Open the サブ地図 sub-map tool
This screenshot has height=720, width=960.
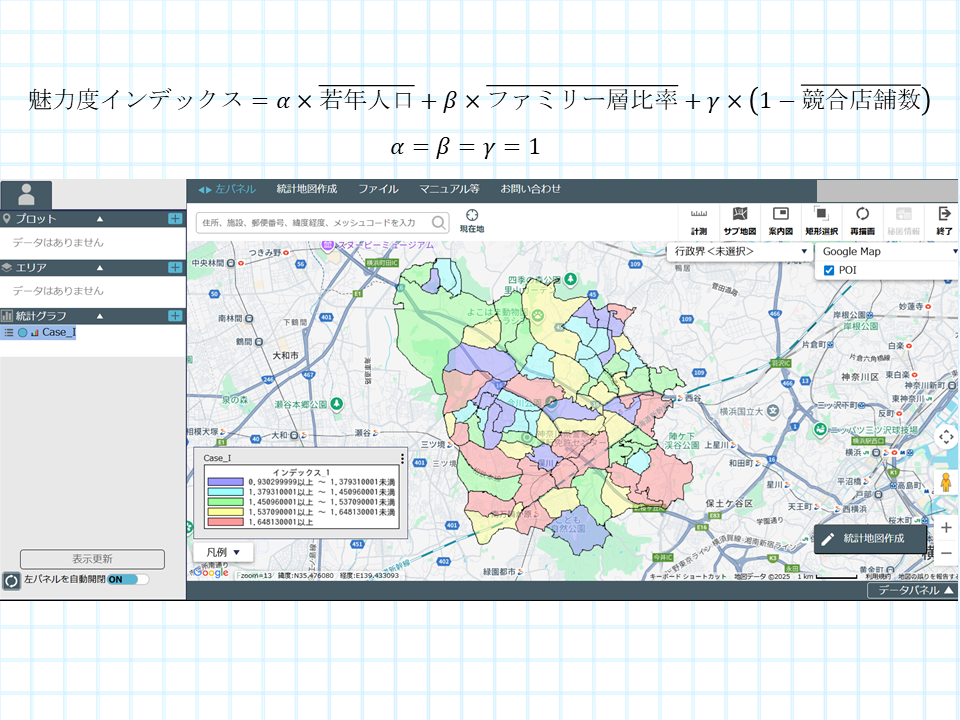[739, 219]
